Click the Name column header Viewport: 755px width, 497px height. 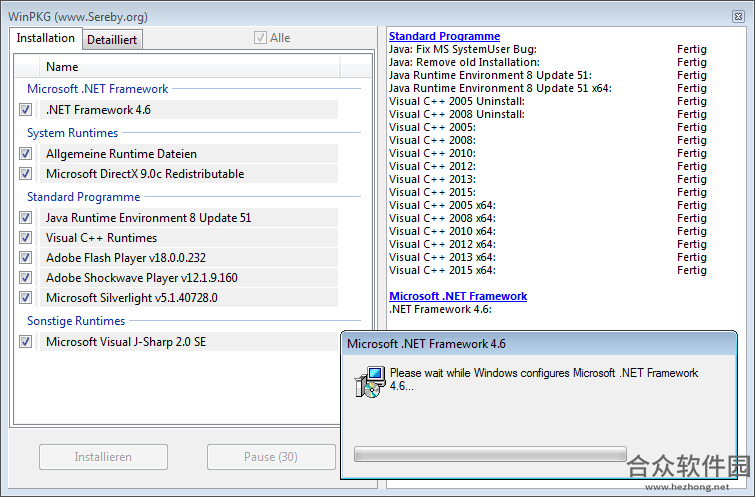190,67
